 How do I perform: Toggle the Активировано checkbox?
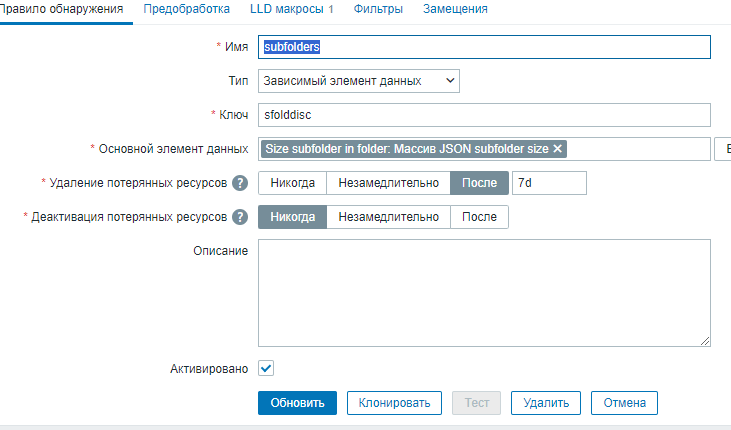click(266, 368)
